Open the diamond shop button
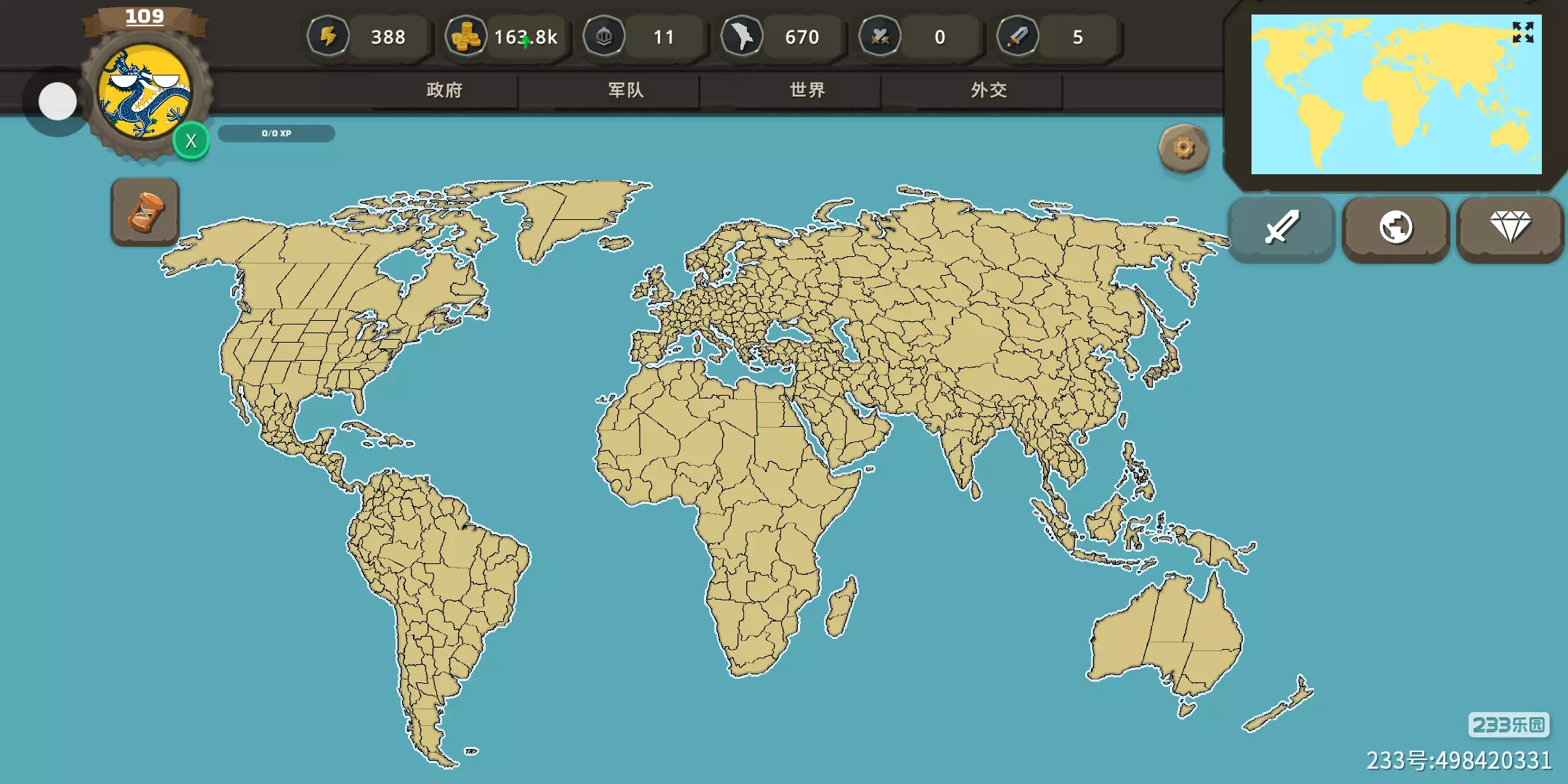 (x=1510, y=228)
